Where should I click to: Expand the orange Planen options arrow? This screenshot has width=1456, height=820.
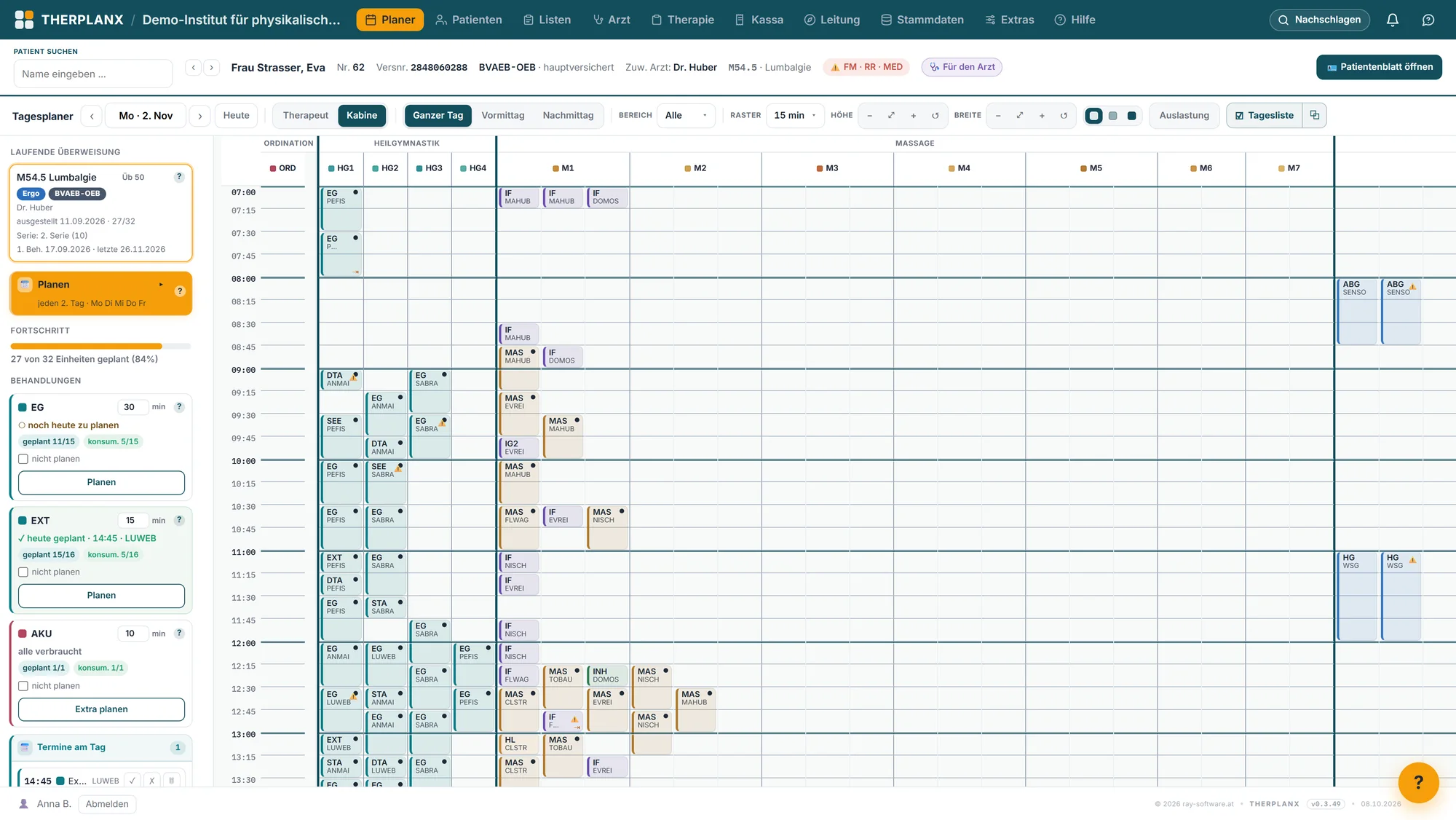tap(161, 285)
